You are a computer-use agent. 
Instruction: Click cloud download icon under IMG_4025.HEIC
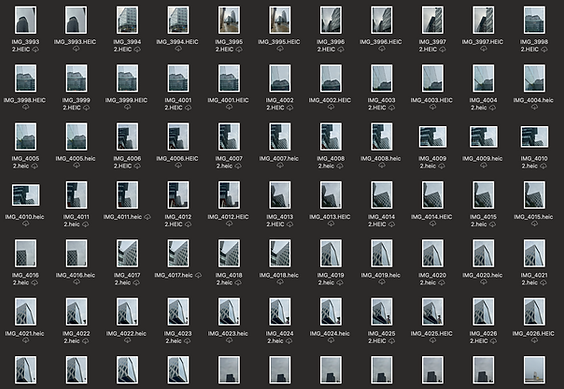tap(433, 340)
